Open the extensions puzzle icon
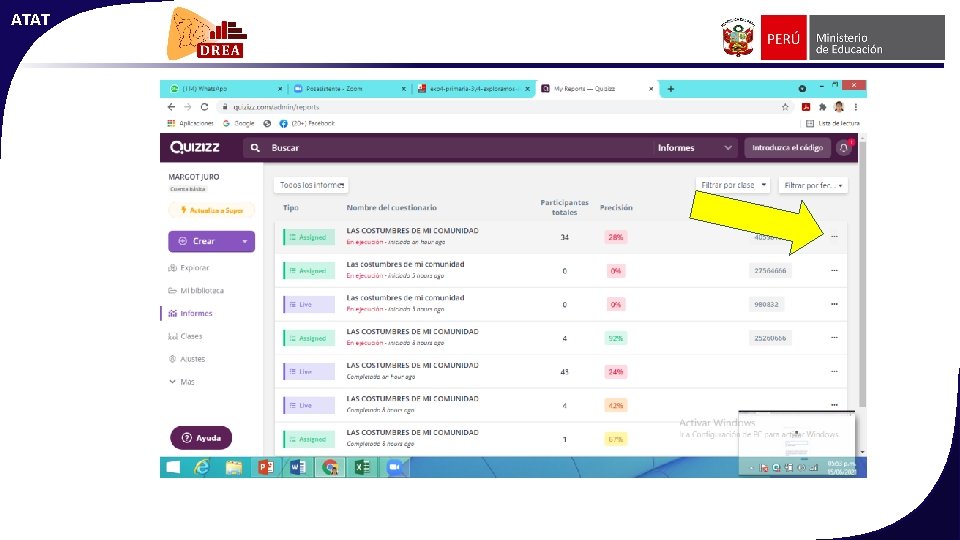 pos(822,107)
